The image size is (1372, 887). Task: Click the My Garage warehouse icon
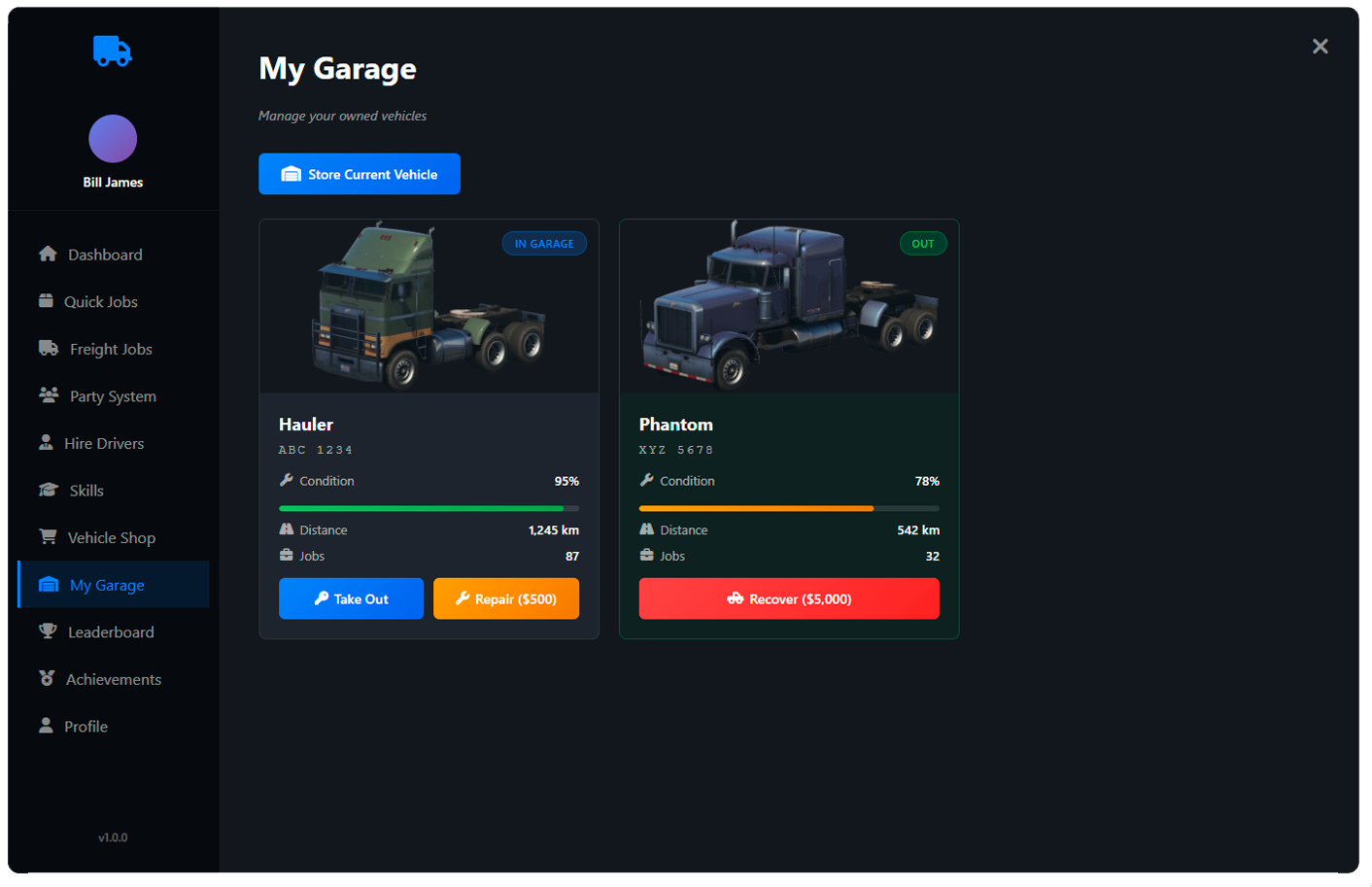(x=49, y=584)
